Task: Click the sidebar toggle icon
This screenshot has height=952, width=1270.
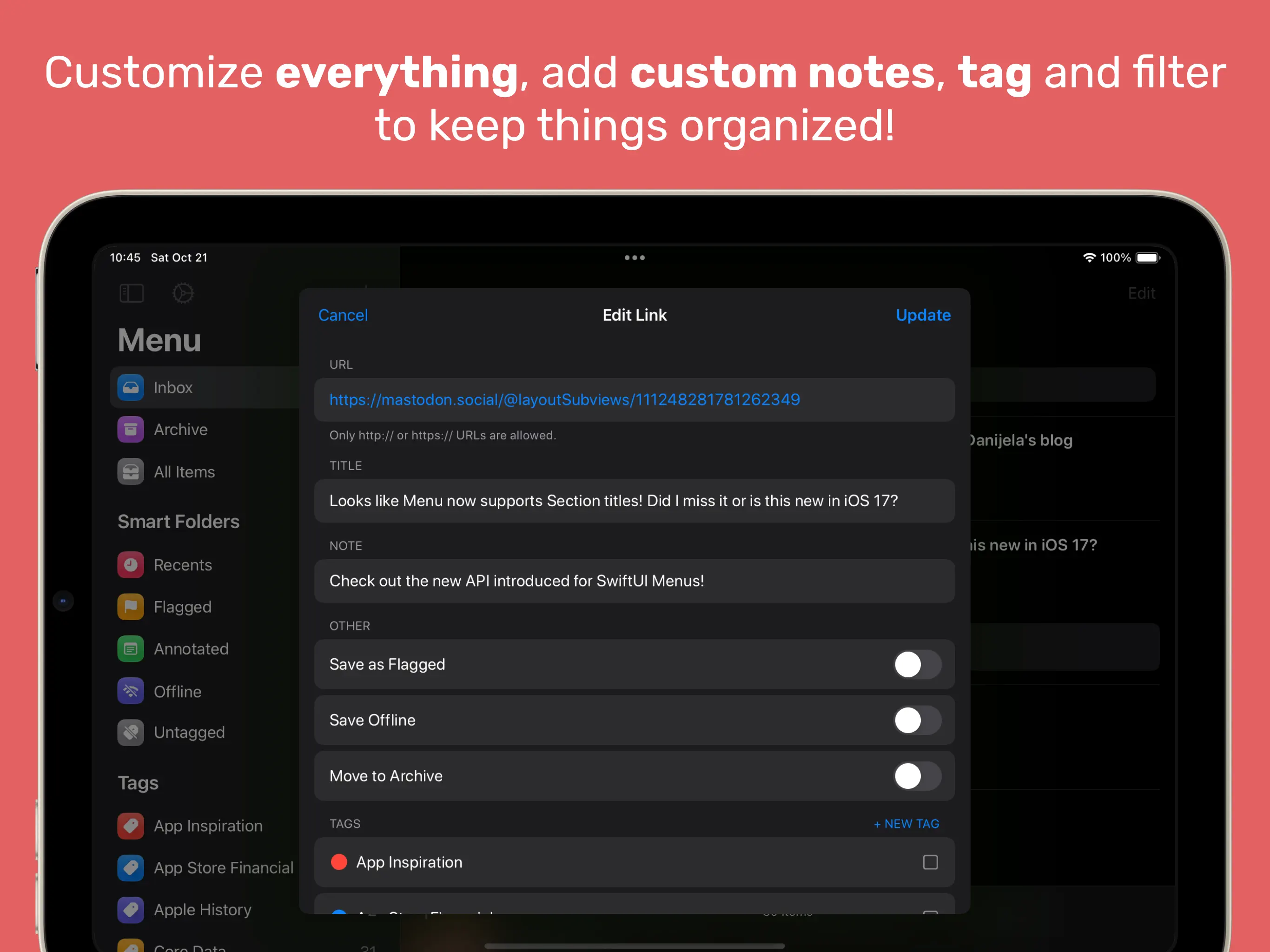Action: 131,293
